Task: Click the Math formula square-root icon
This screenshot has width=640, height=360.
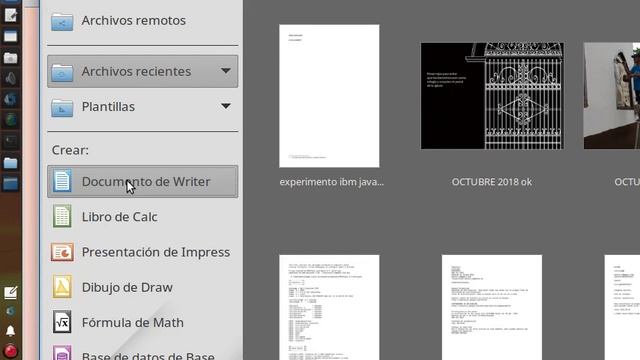Action: coord(62,322)
